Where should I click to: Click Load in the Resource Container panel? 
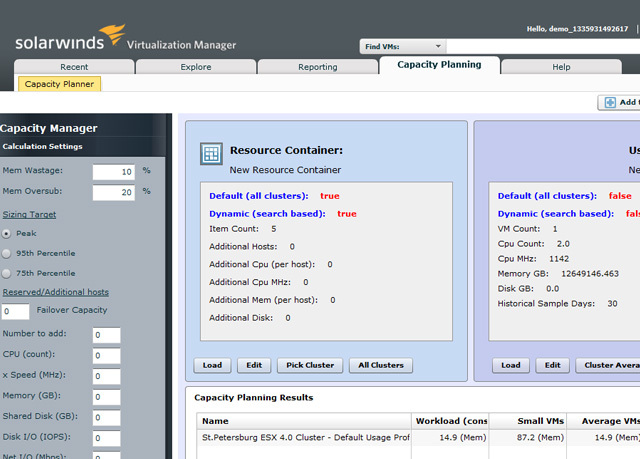[x=212, y=365]
